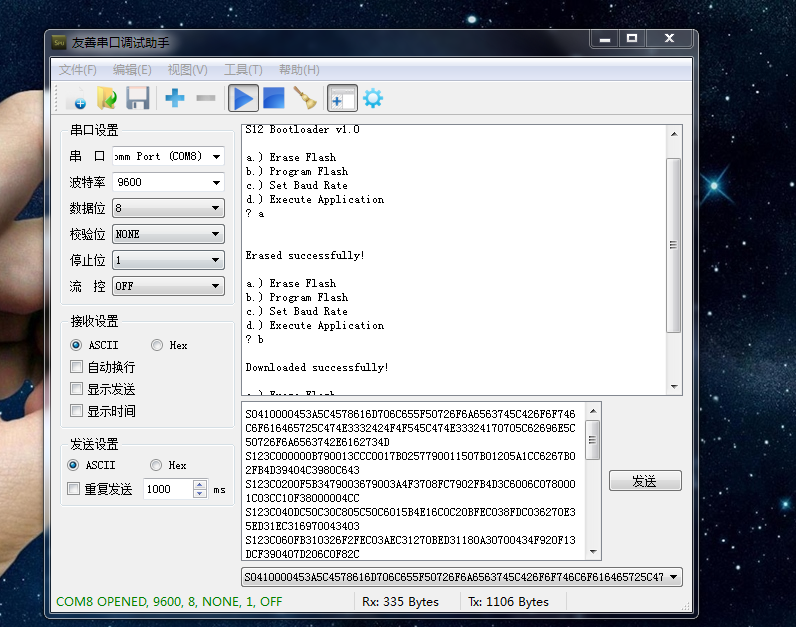Click 'Tx: 1106 Bytes' status entry
The image size is (796, 627).
tap(508, 602)
